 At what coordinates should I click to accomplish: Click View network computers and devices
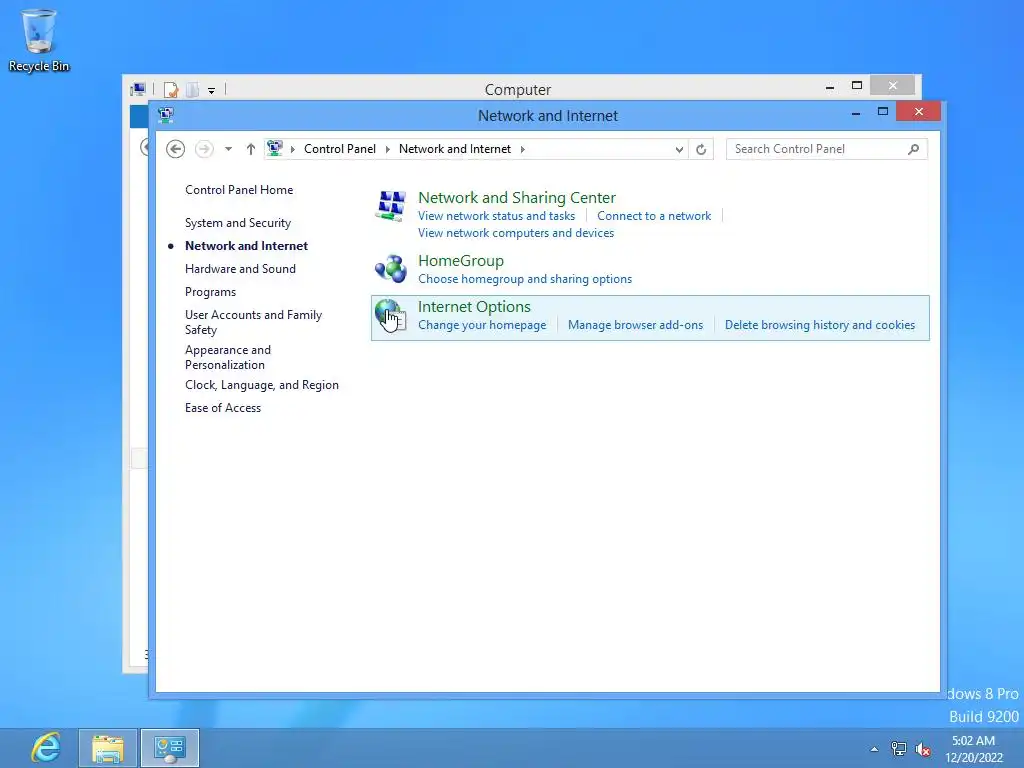tap(516, 232)
